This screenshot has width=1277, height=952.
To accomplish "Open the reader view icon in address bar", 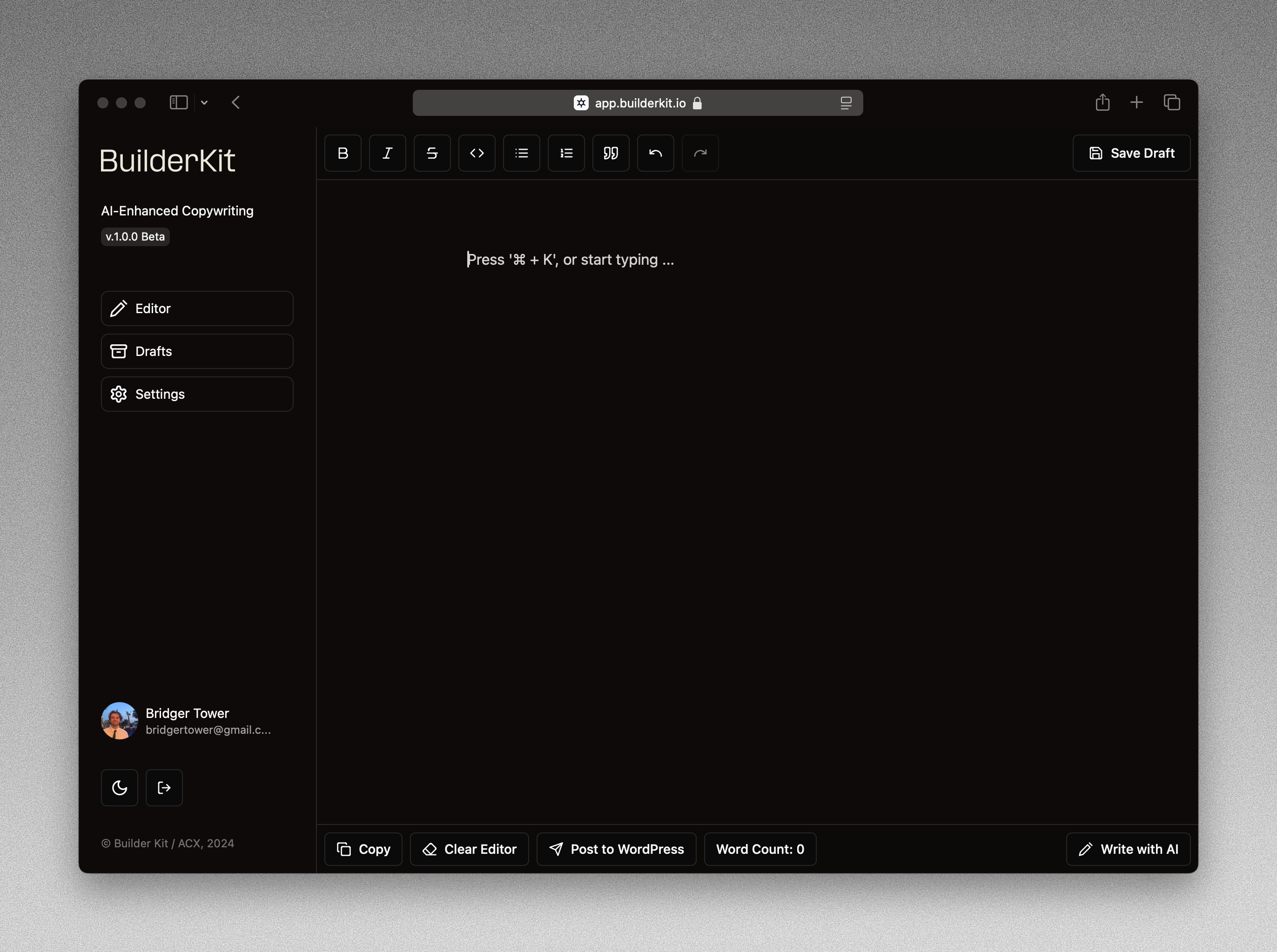I will [x=846, y=103].
